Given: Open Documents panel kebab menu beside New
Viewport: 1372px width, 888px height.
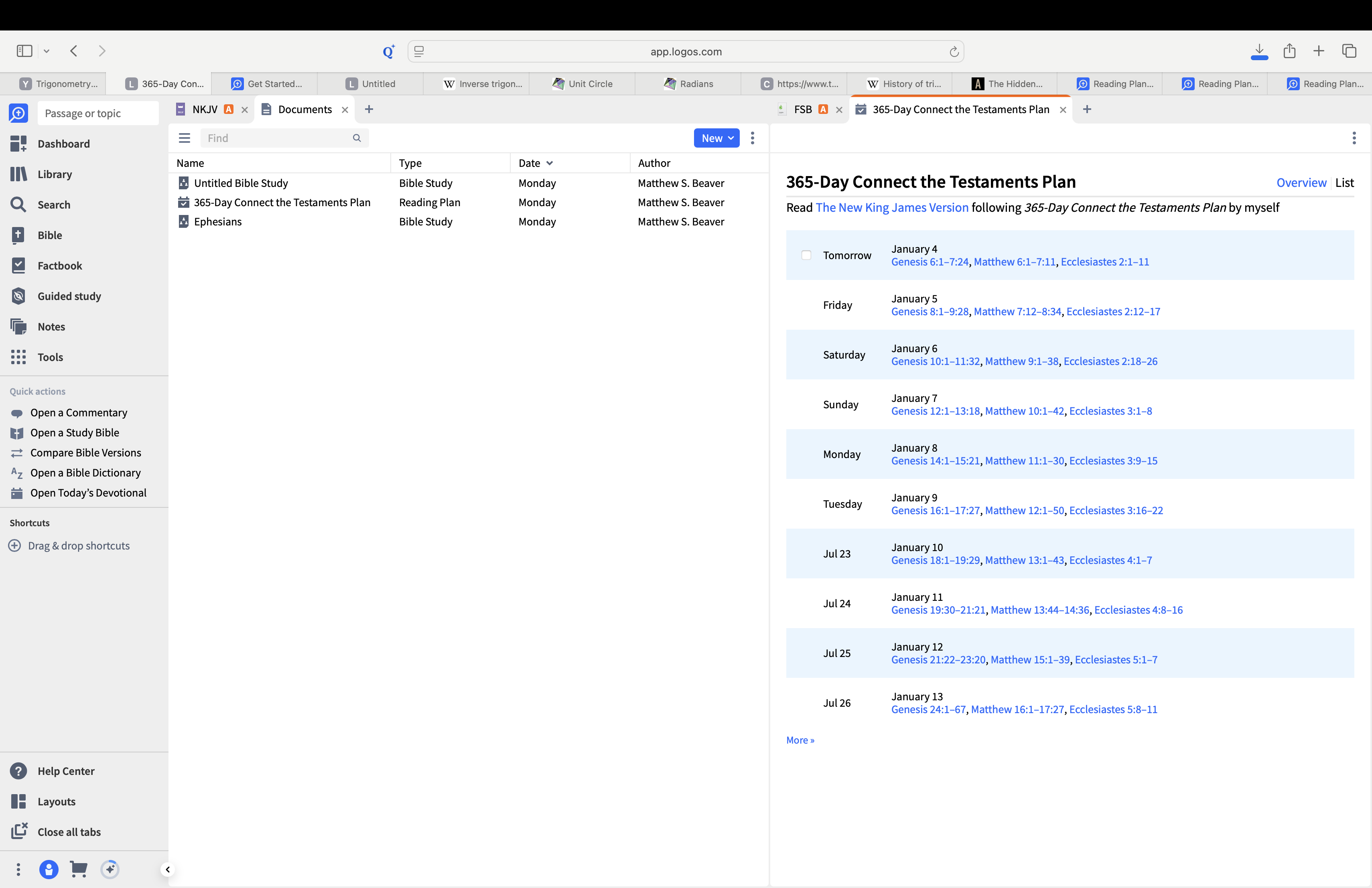Looking at the screenshot, I should (752, 138).
